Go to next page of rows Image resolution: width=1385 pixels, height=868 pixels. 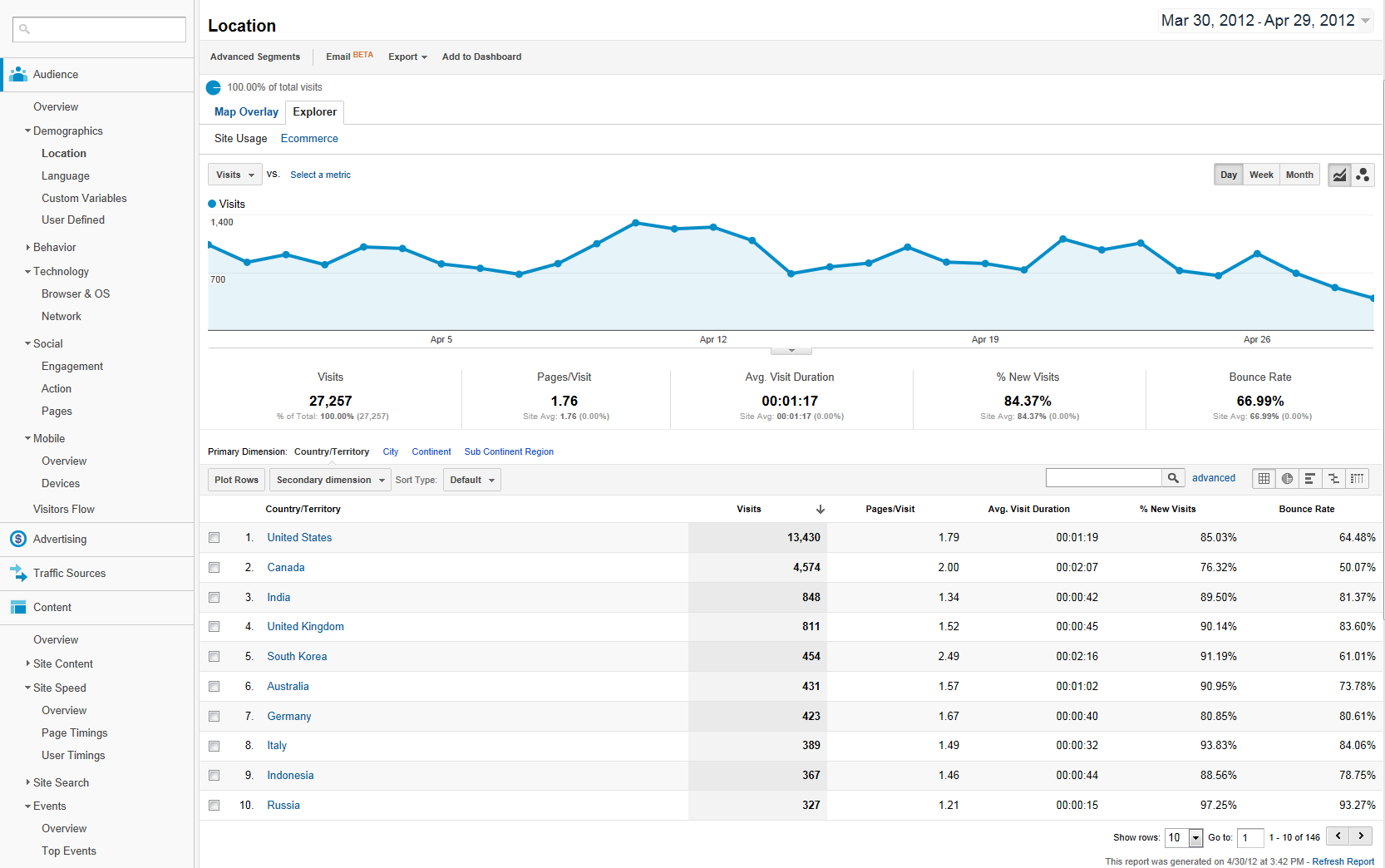[1361, 836]
